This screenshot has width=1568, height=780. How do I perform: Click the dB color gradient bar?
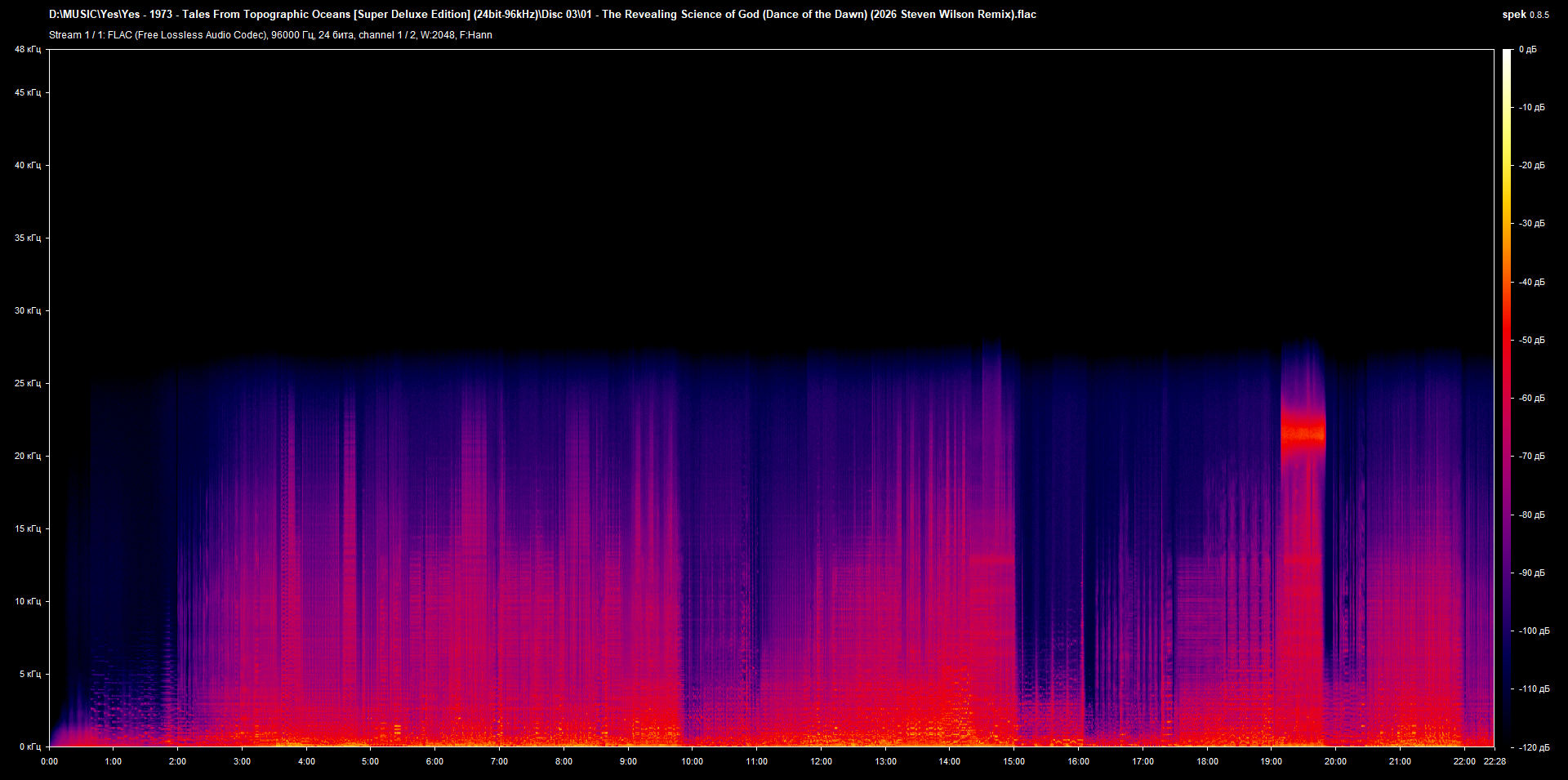1508,398
